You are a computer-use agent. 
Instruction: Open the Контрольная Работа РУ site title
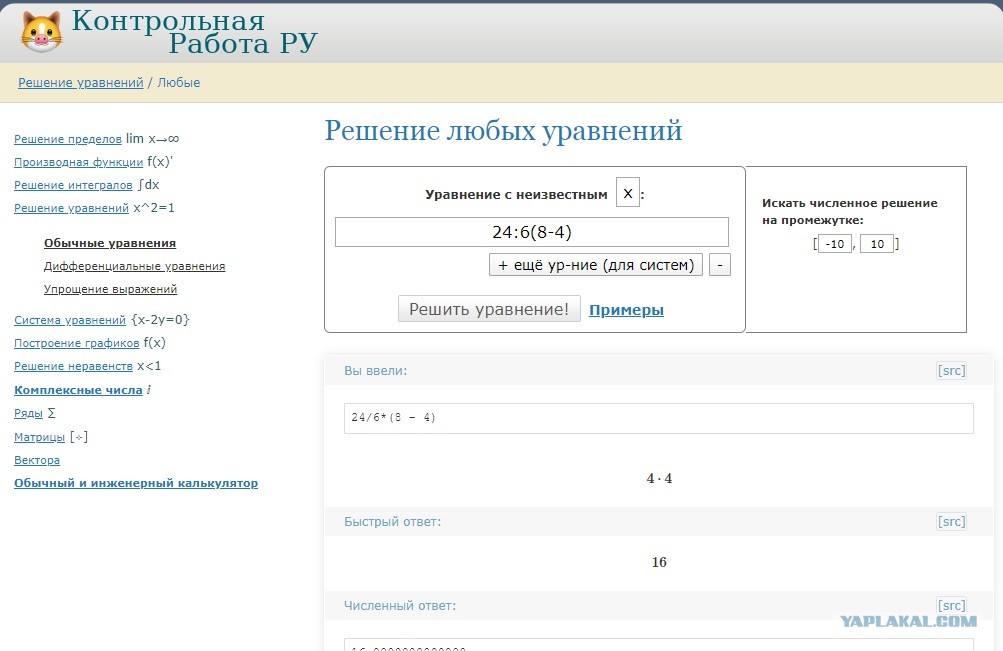tap(194, 32)
